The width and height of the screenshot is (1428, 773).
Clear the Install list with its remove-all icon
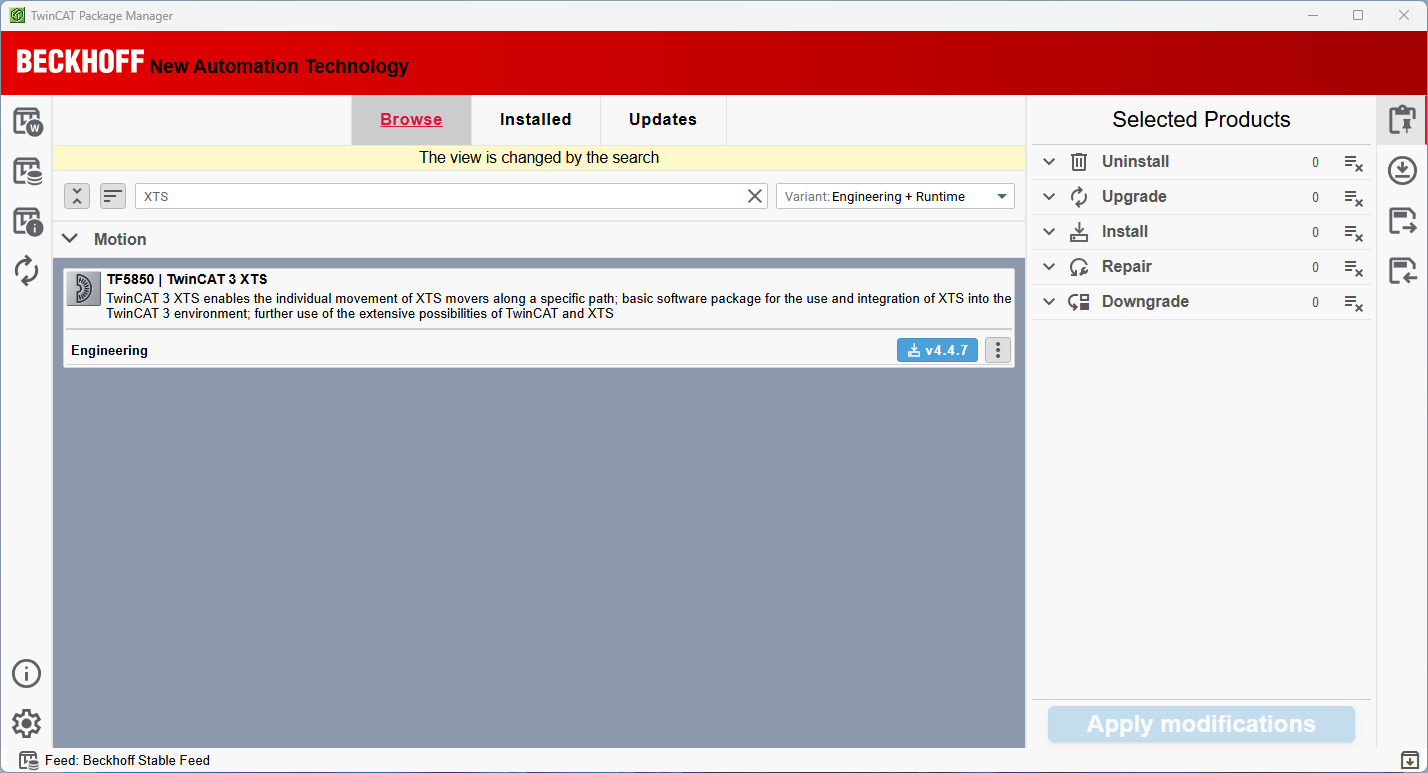(x=1353, y=232)
